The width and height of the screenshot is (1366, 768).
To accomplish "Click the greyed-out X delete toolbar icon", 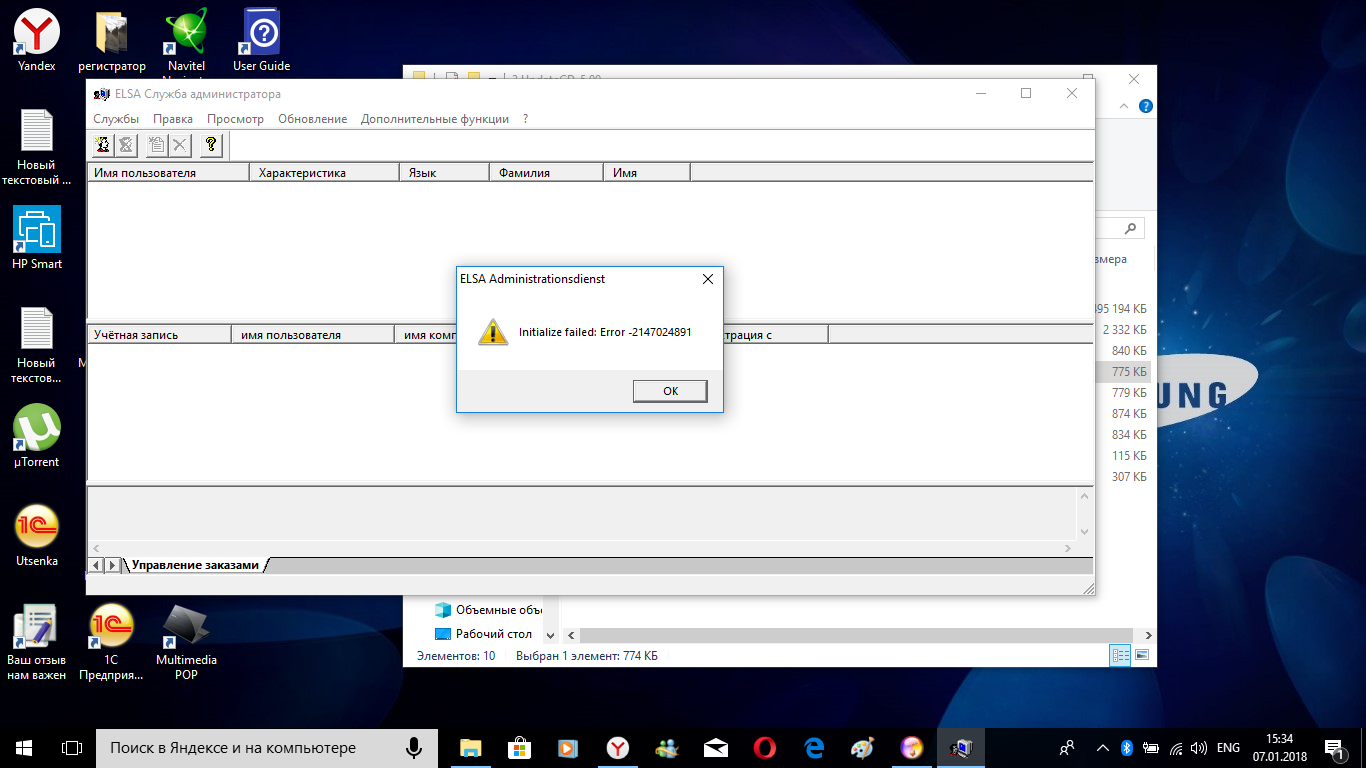I will pyautogui.click(x=180, y=145).
